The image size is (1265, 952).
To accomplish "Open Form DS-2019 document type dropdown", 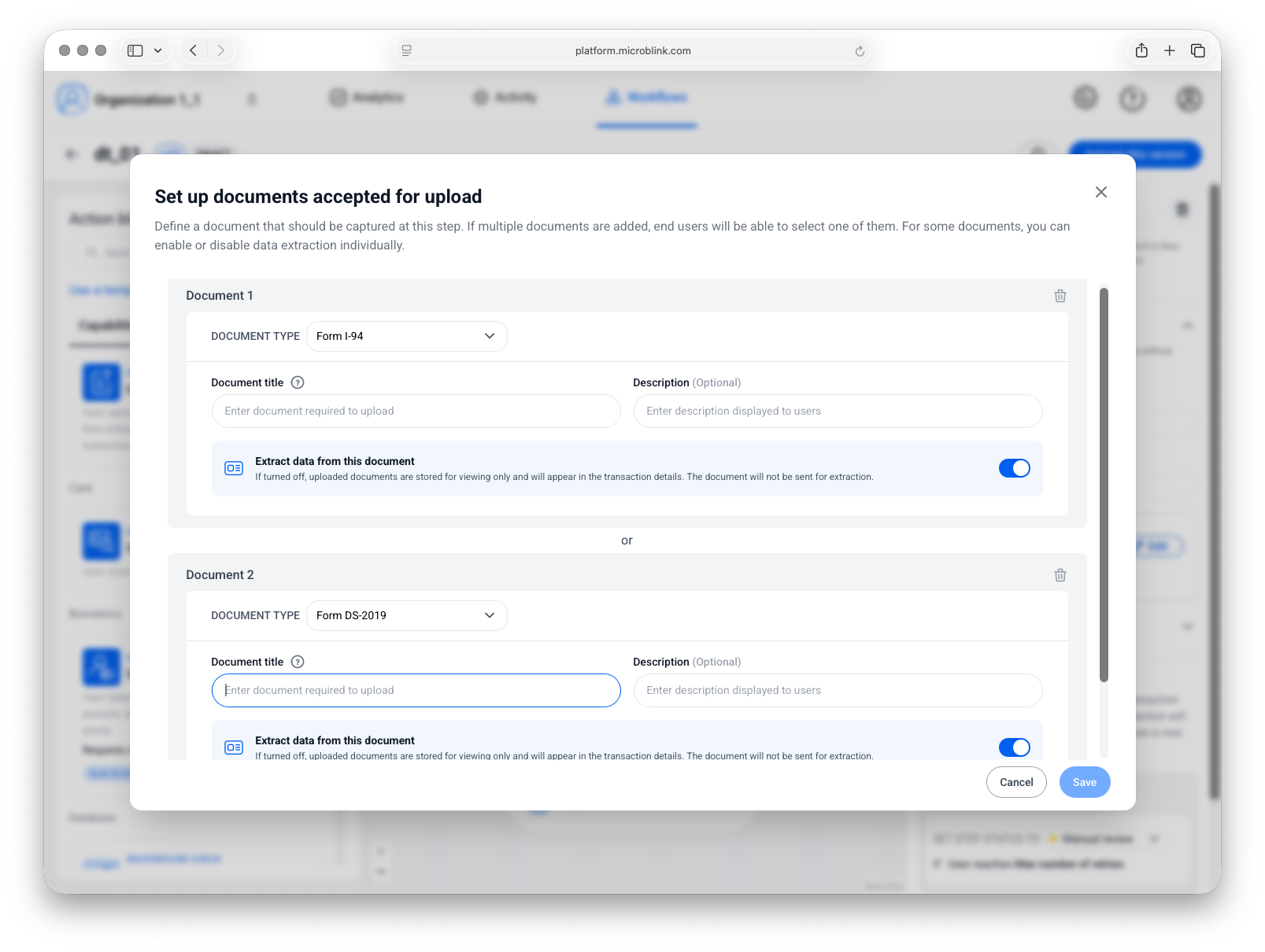I will [x=406, y=615].
